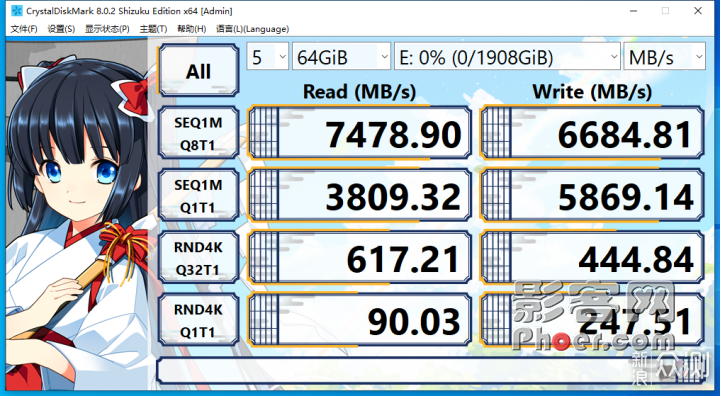720x396 pixels.
Task: Open the 语言(L)(Language) menu
Action: point(253,29)
